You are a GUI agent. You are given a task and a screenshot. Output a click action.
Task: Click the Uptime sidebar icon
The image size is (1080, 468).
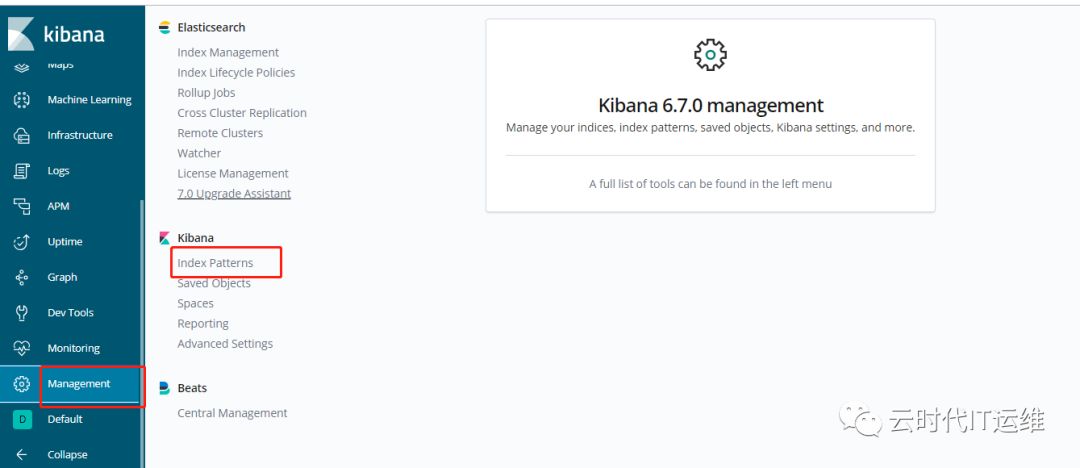coord(22,242)
